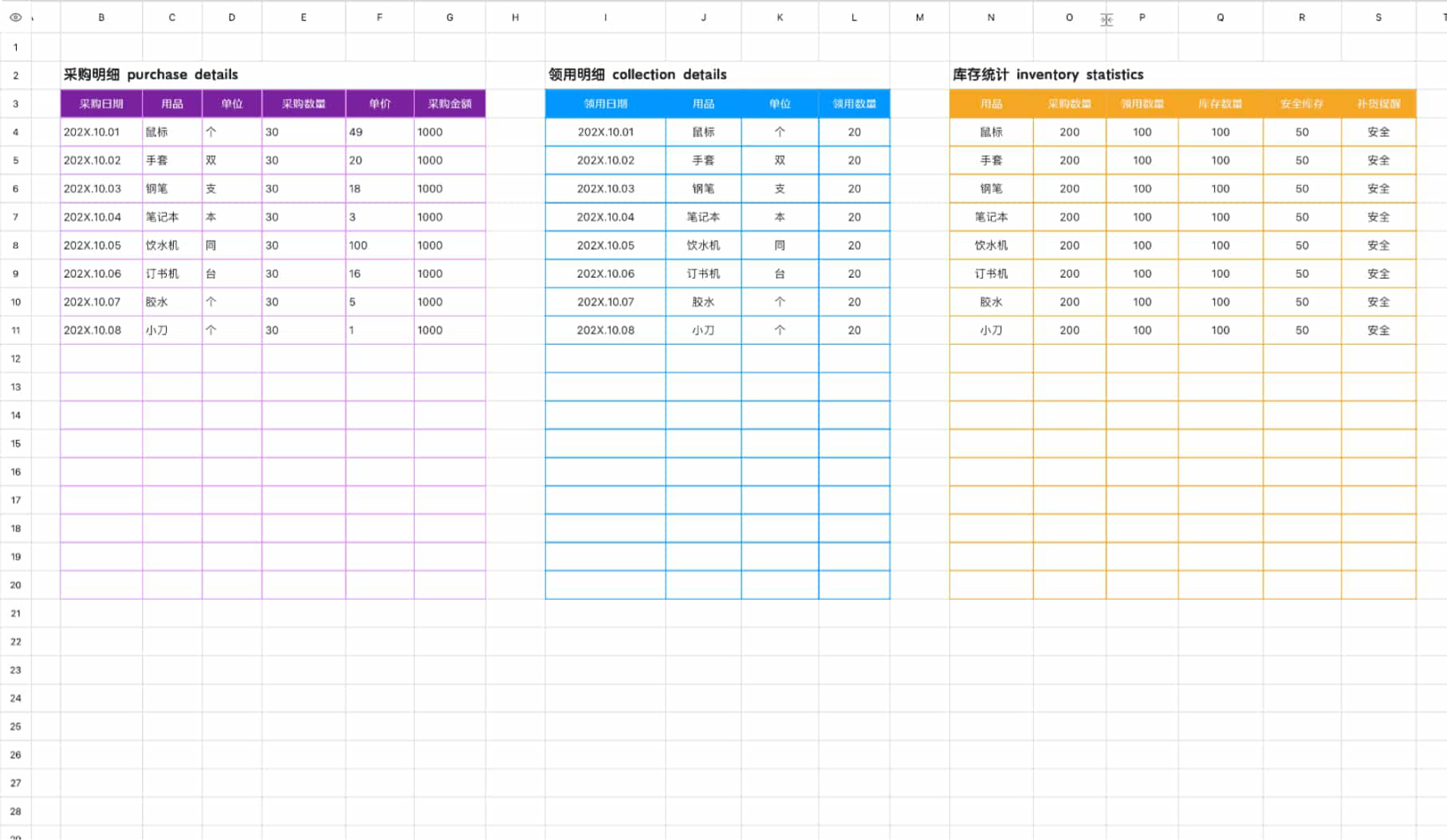The width and height of the screenshot is (1447, 840).
Task: Select 笔记本 in the collection table
Action: [703, 216]
